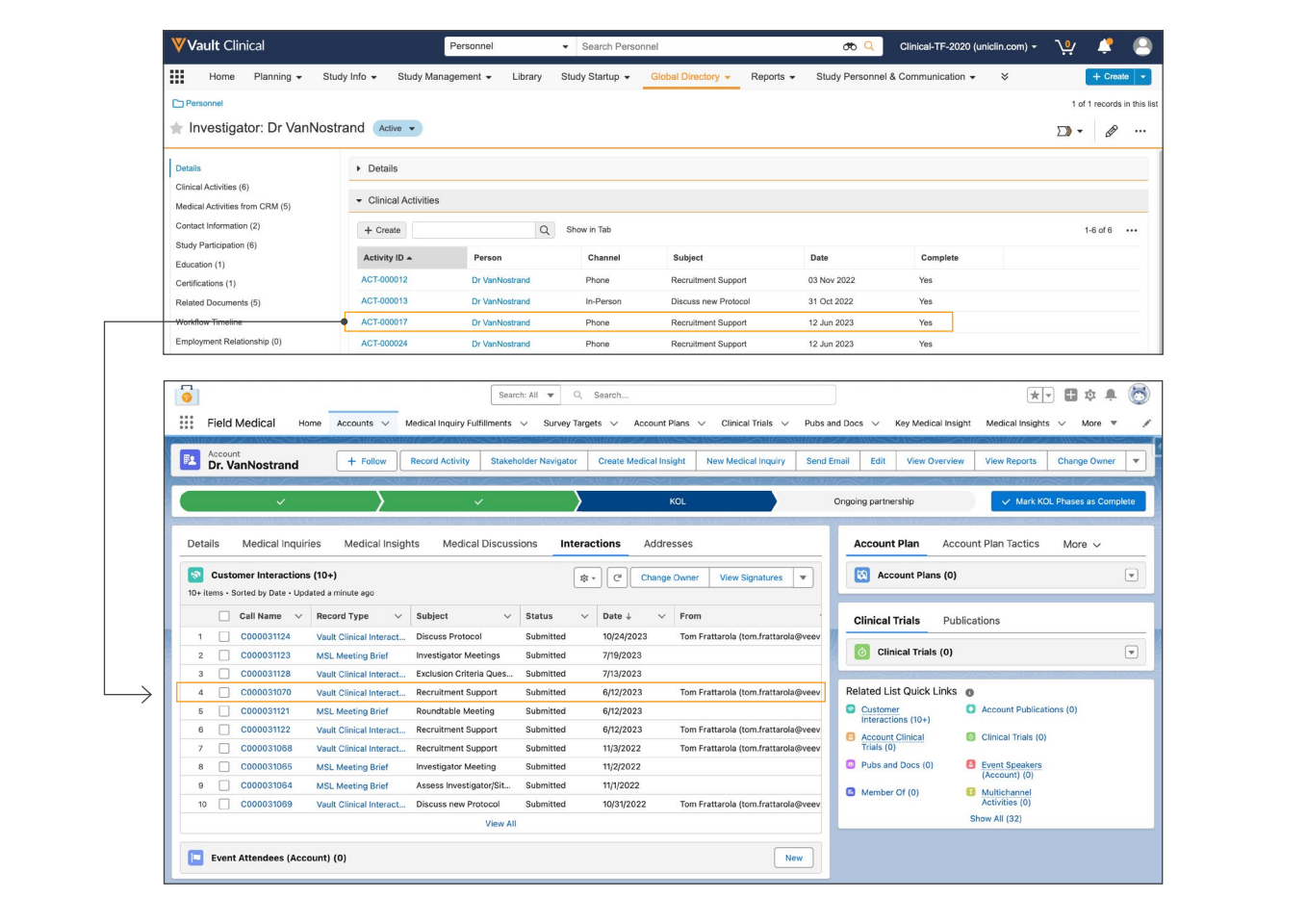Star the Investigator Dr VanNostrand record
Viewport: 1307px width, 924px height.
[x=177, y=128]
